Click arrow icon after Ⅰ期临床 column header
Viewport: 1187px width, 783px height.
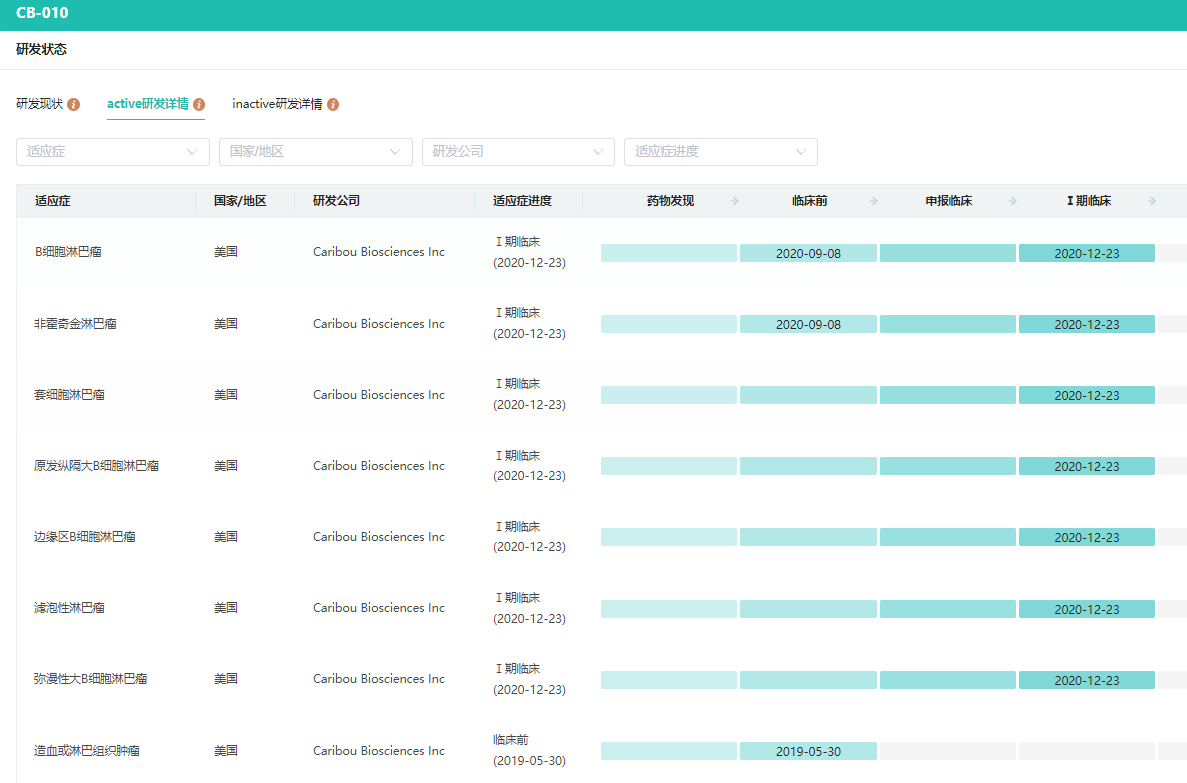[1152, 201]
